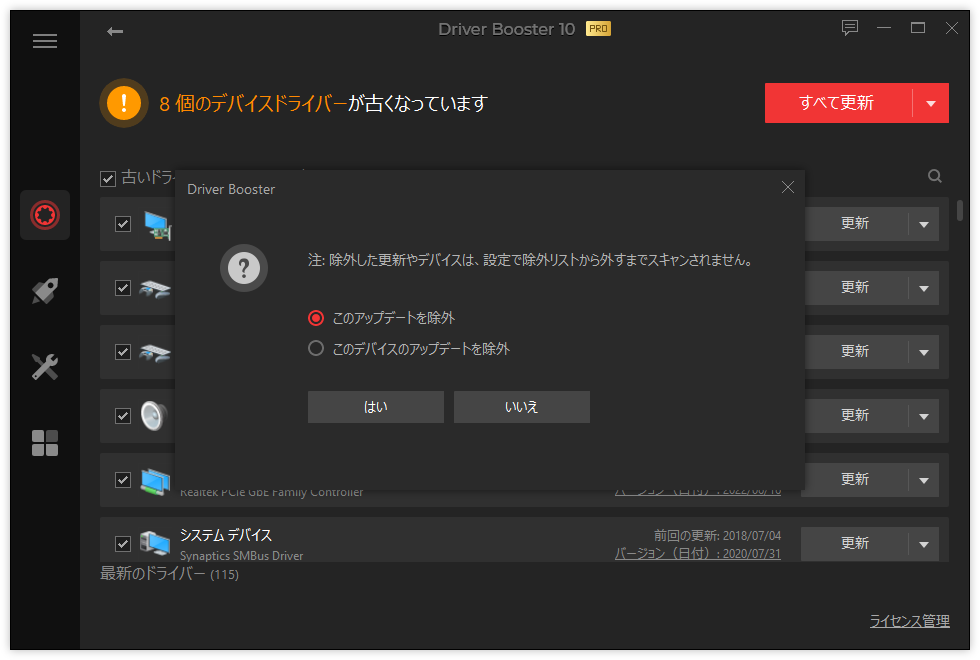Click the speaker device icon in the driver list
Image resolution: width=980 pixels, height=660 pixels.
point(154,416)
